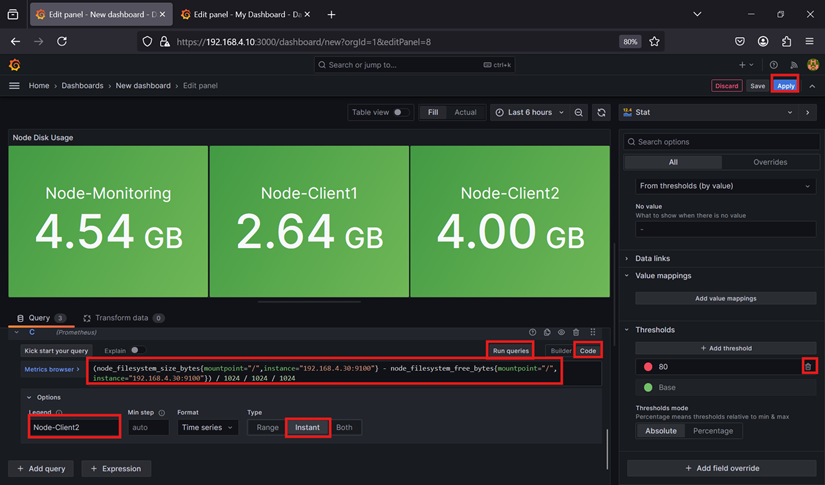Click the Min step info icon
This screenshot has height=485, width=825.
(x=162, y=413)
